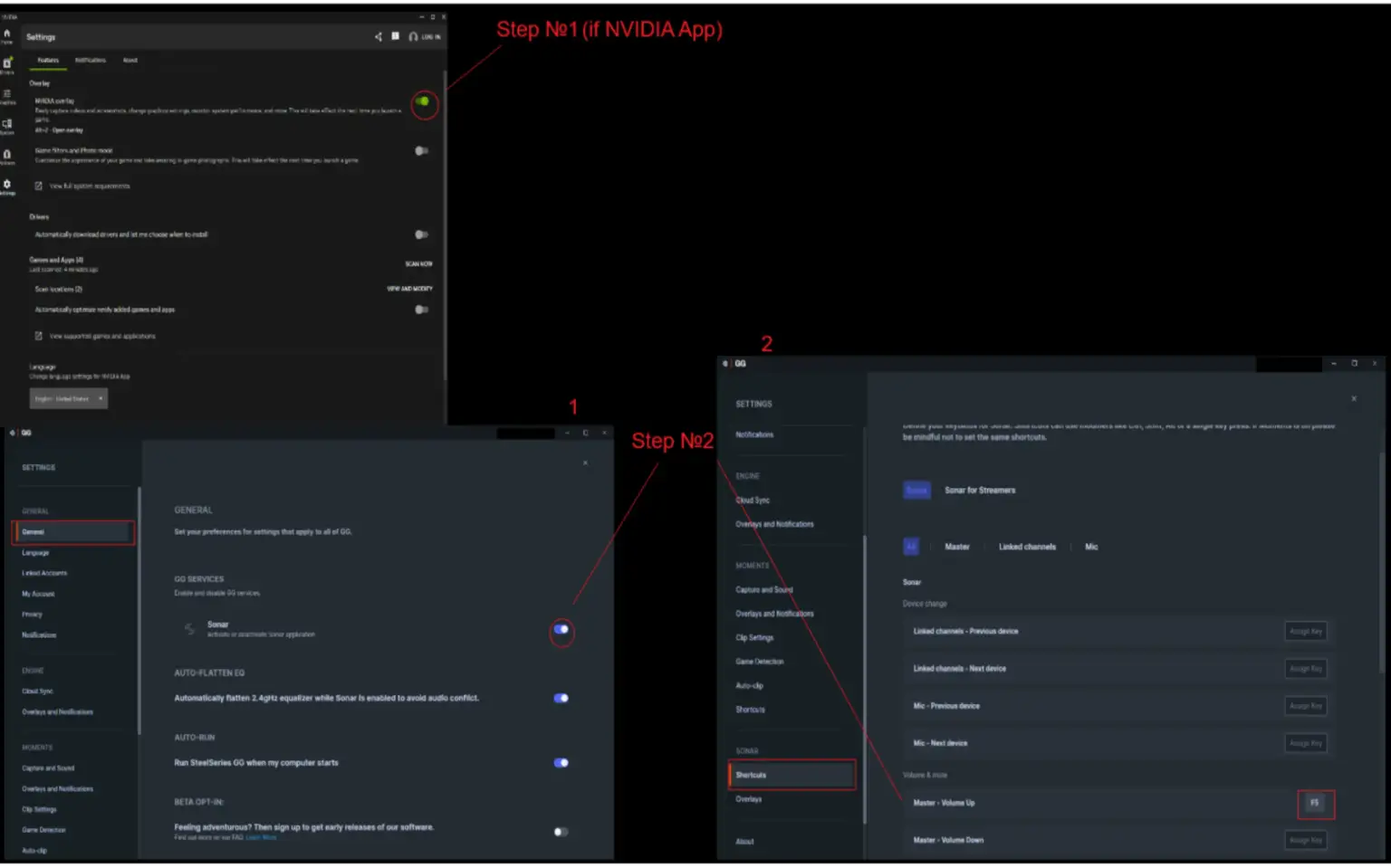Image resolution: width=1391 pixels, height=868 pixels.
Task: Toggle the Beta opt-in switch
Action: (560, 831)
